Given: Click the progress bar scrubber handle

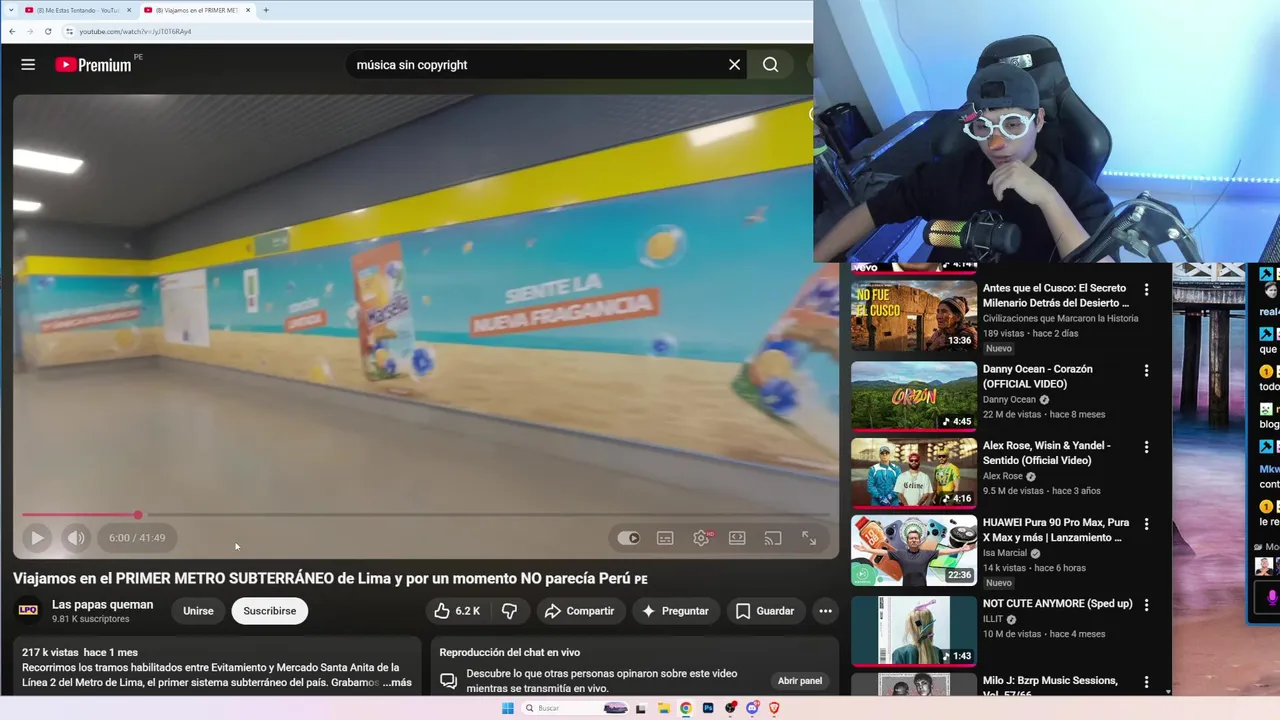Looking at the screenshot, I should [x=138, y=515].
